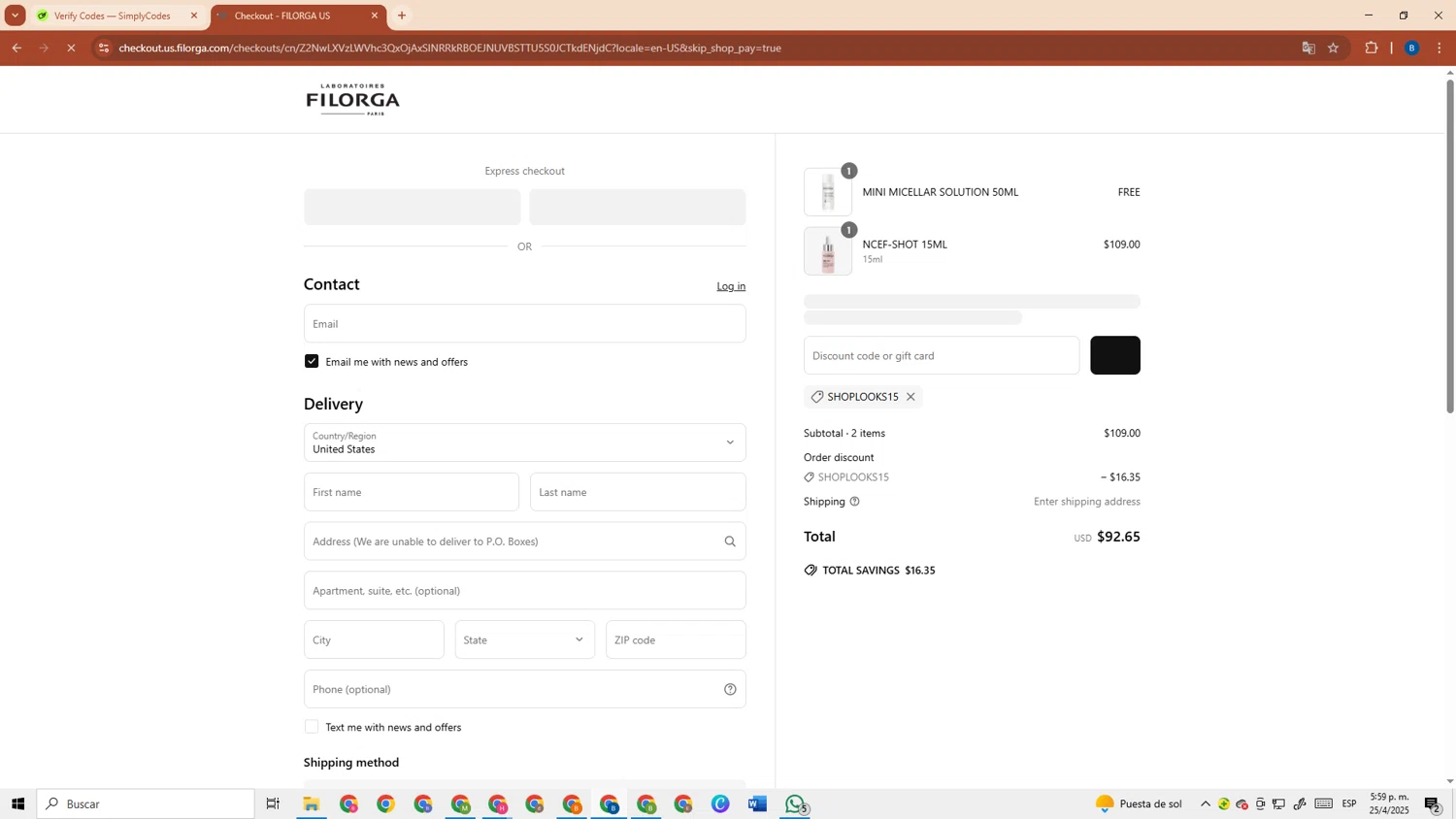Uncheck Email me with news and offers

coord(312,361)
